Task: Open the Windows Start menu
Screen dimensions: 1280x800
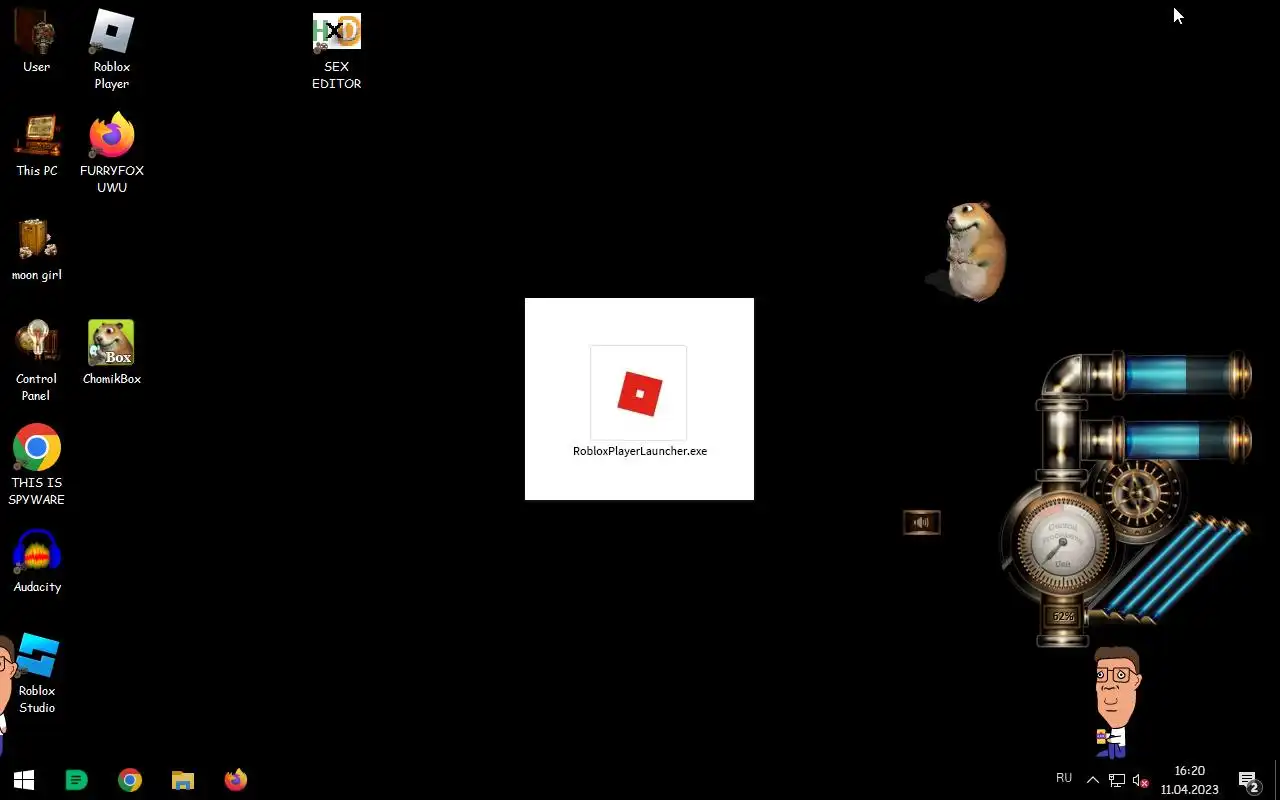Action: (24, 780)
